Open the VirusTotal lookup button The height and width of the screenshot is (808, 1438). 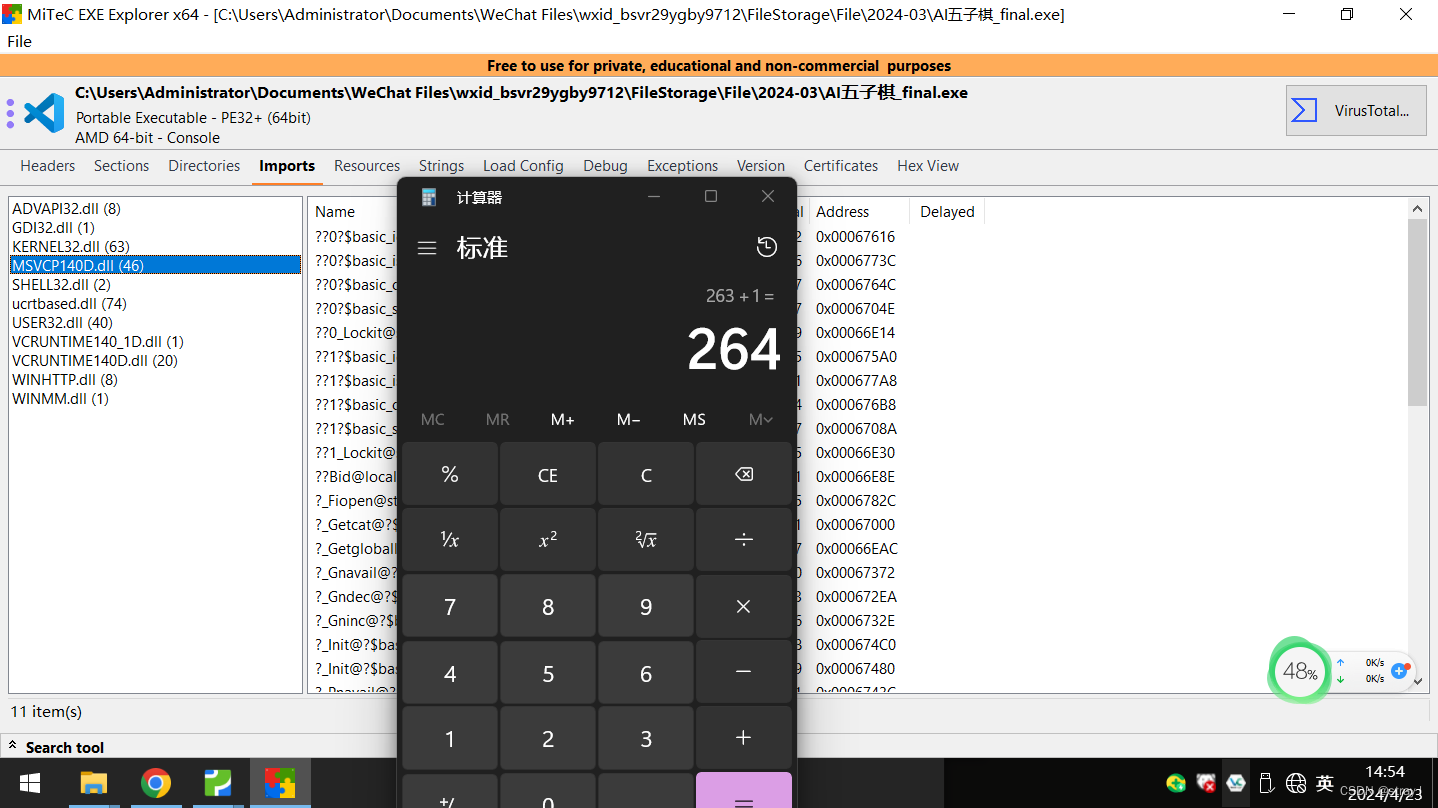[x=1356, y=110]
